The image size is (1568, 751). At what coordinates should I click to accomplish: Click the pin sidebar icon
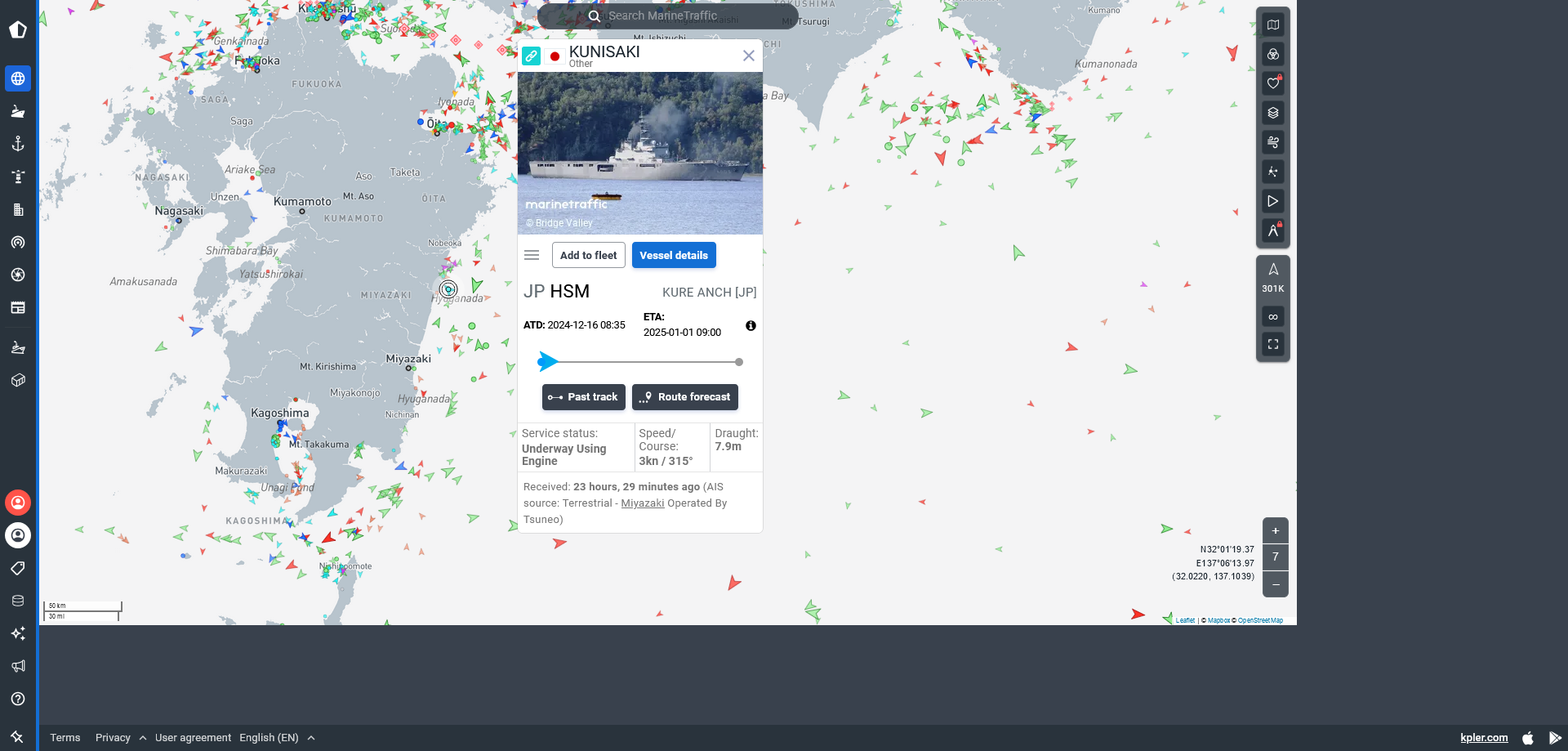[x=18, y=736]
